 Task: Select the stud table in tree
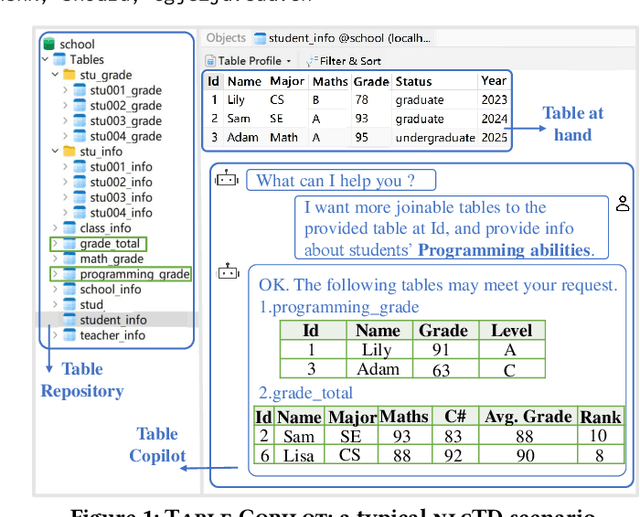[x=91, y=305]
